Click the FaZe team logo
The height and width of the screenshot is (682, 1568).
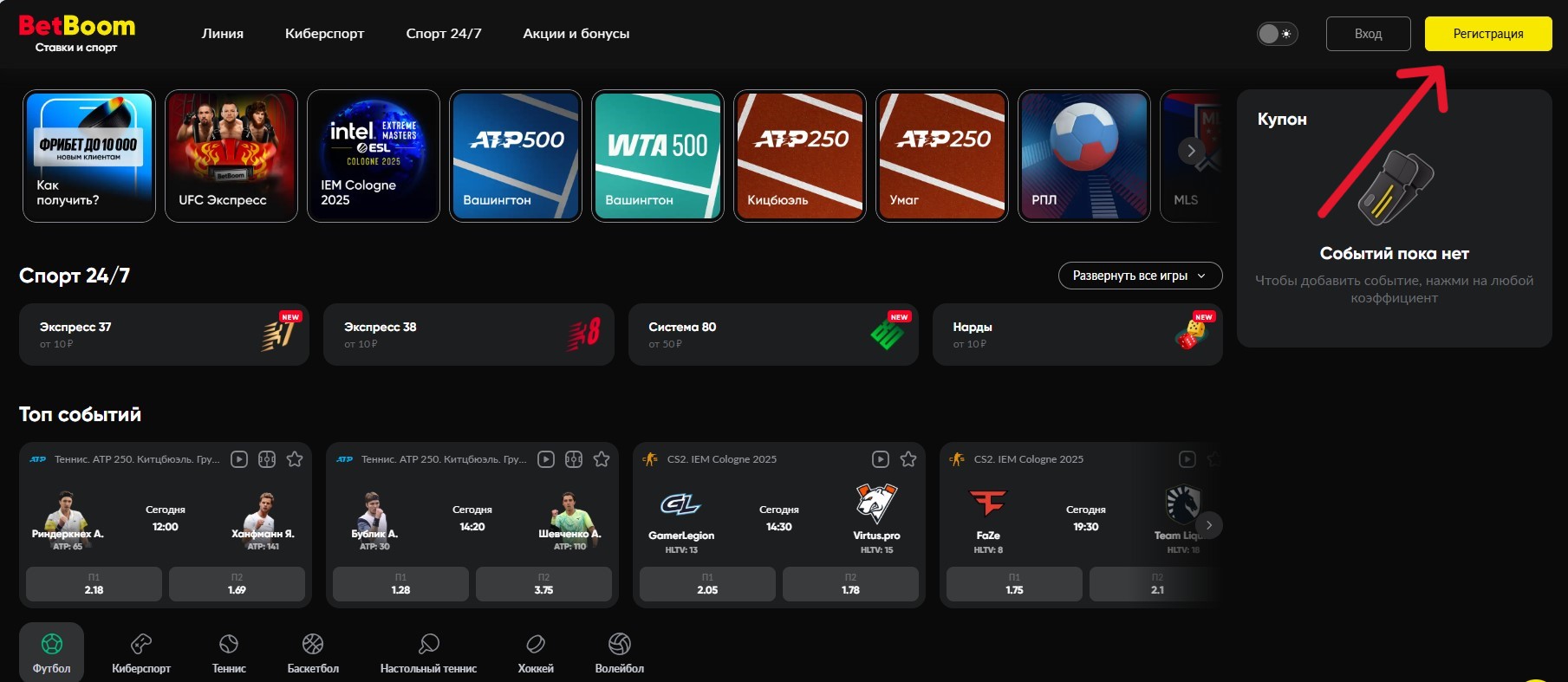[988, 503]
